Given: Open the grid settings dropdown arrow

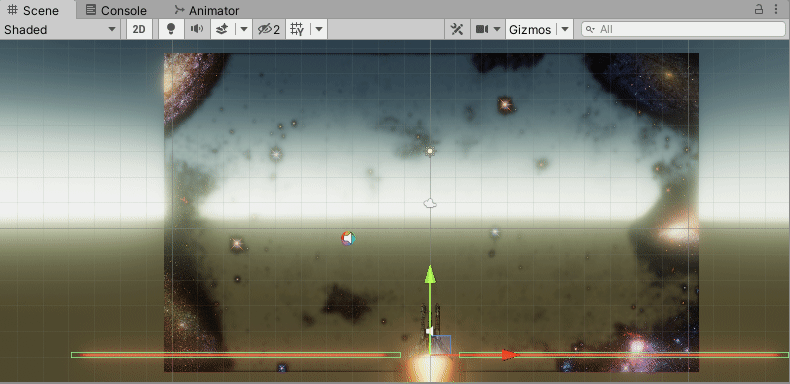Looking at the screenshot, I should [319, 30].
